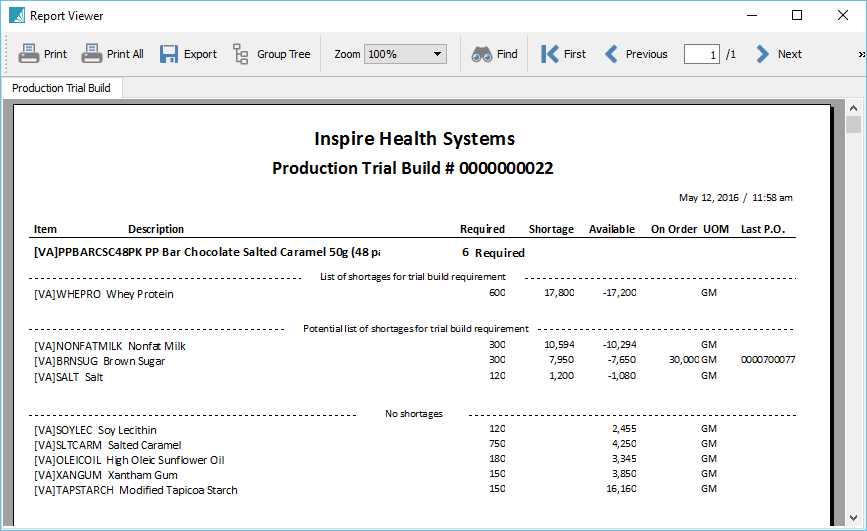Click the page number input field
This screenshot has width=867, height=531.
702,54
